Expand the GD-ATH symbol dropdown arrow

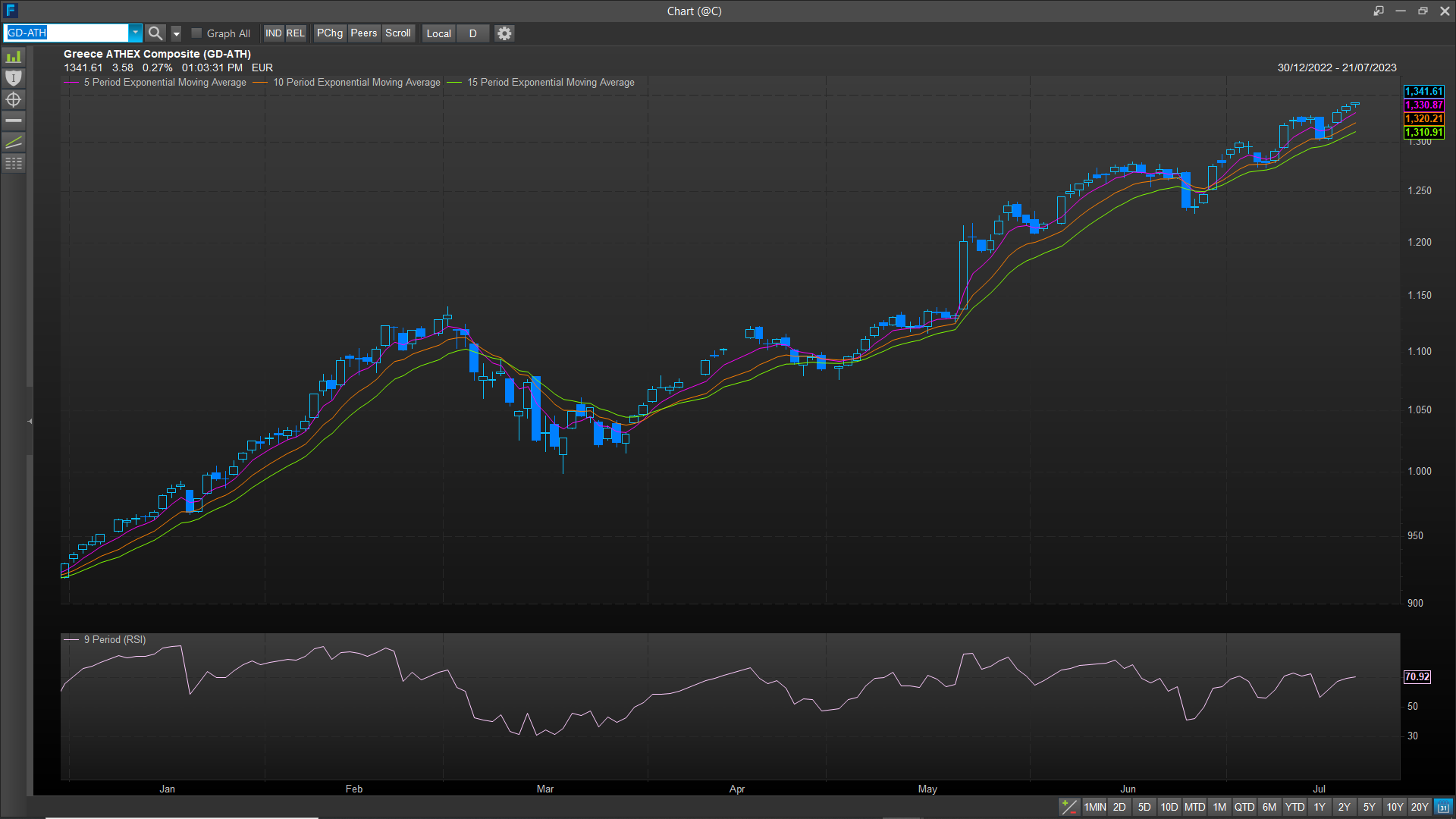click(x=135, y=33)
